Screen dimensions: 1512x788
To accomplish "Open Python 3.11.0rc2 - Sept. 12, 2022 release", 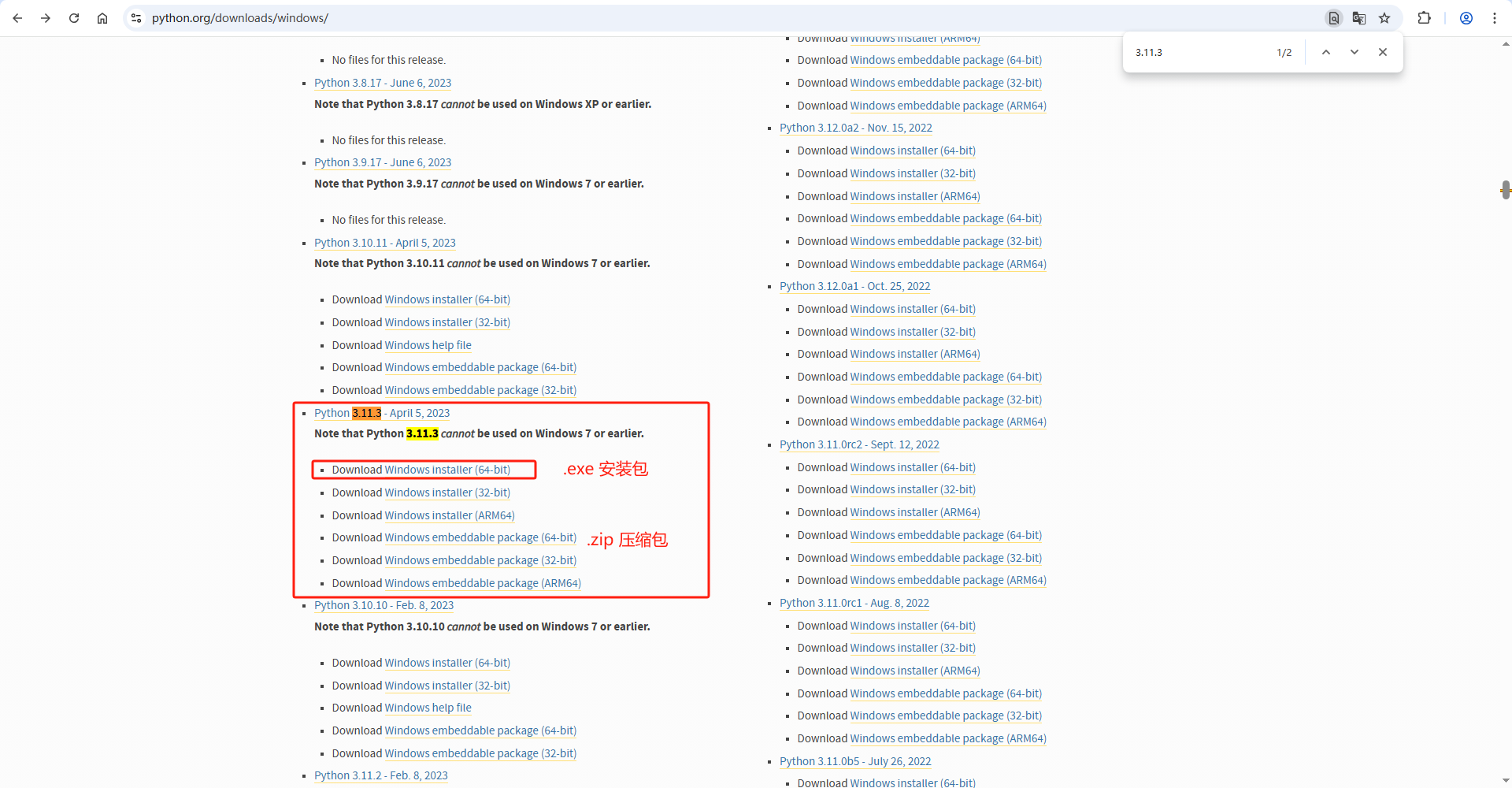I will (x=860, y=444).
